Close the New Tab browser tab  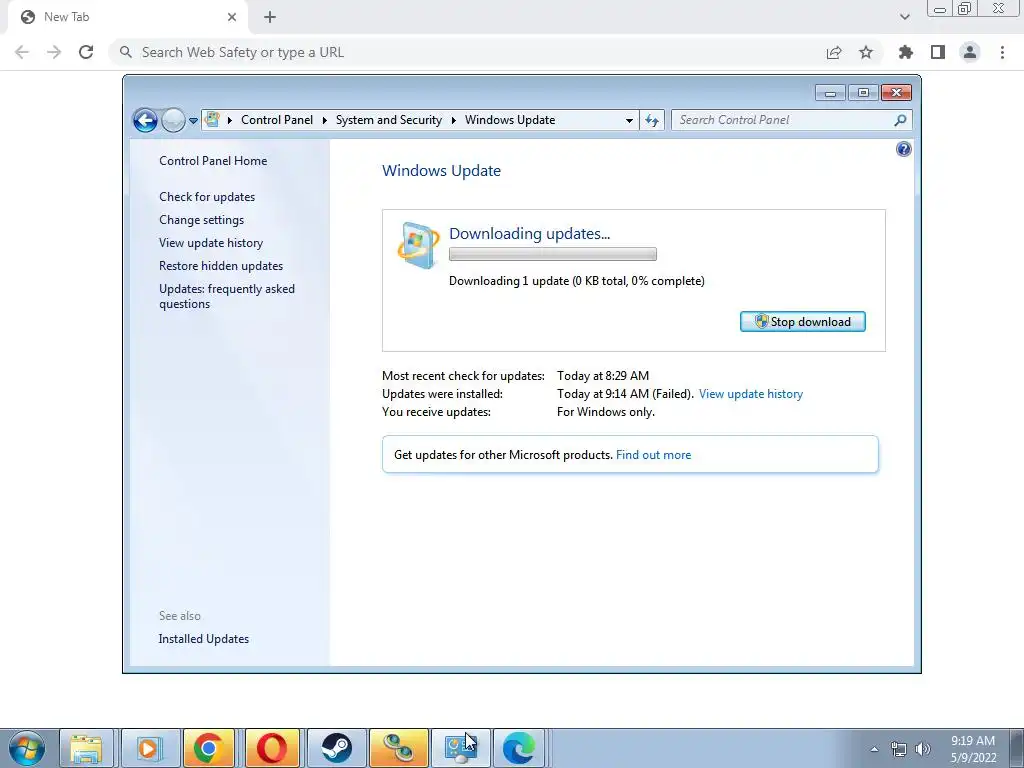[232, 17]
